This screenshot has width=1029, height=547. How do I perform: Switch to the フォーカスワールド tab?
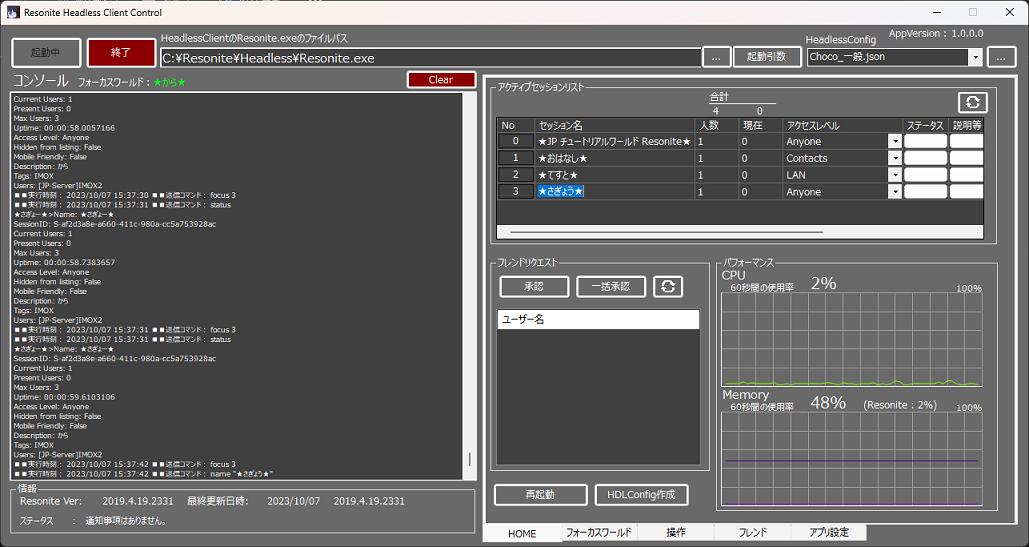(x=598, y=533)
